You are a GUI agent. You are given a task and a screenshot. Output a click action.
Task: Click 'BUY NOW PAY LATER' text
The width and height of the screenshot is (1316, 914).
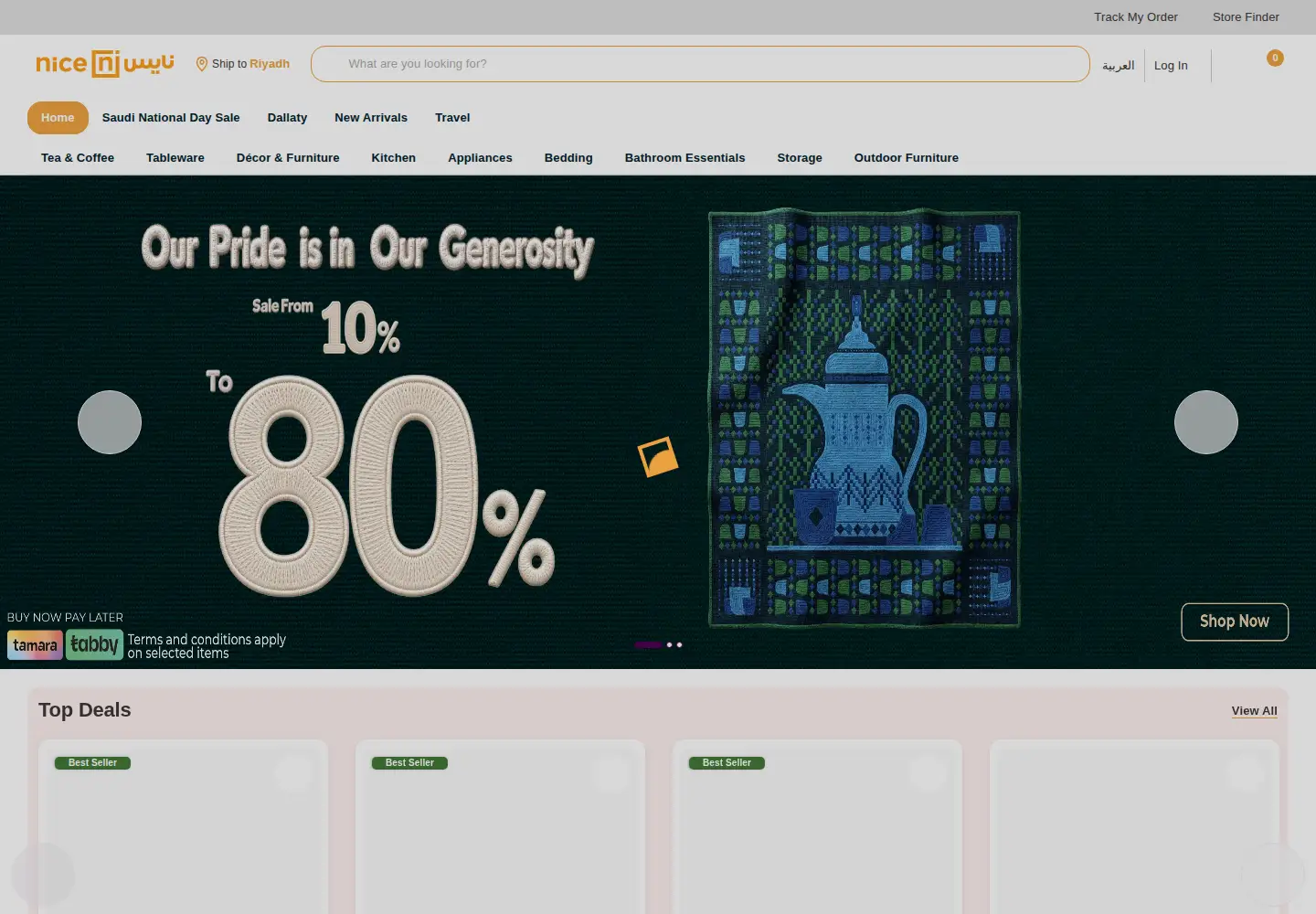[x=65, y=618]
